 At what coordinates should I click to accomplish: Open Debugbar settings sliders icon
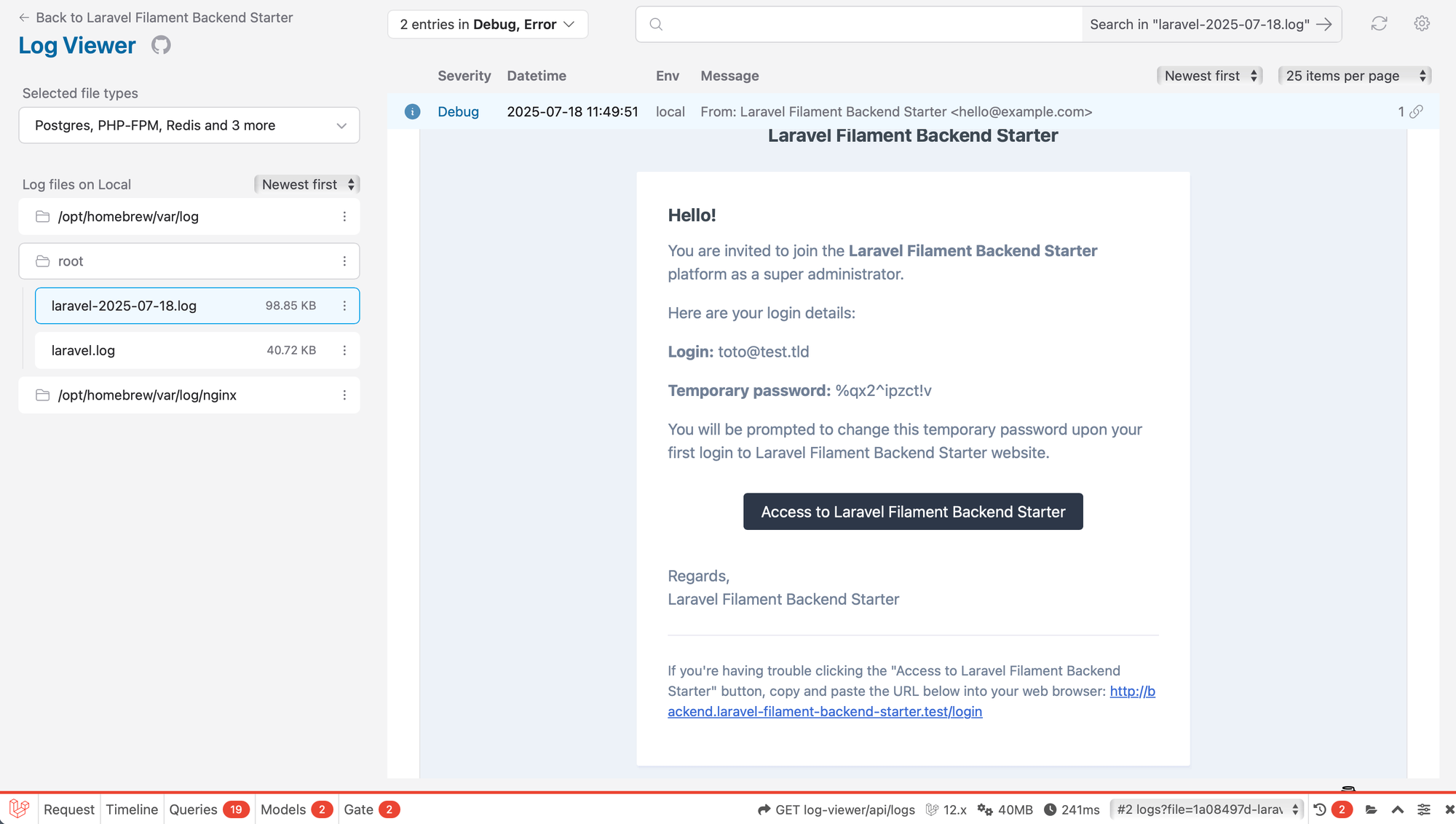tap(1423, 809)
